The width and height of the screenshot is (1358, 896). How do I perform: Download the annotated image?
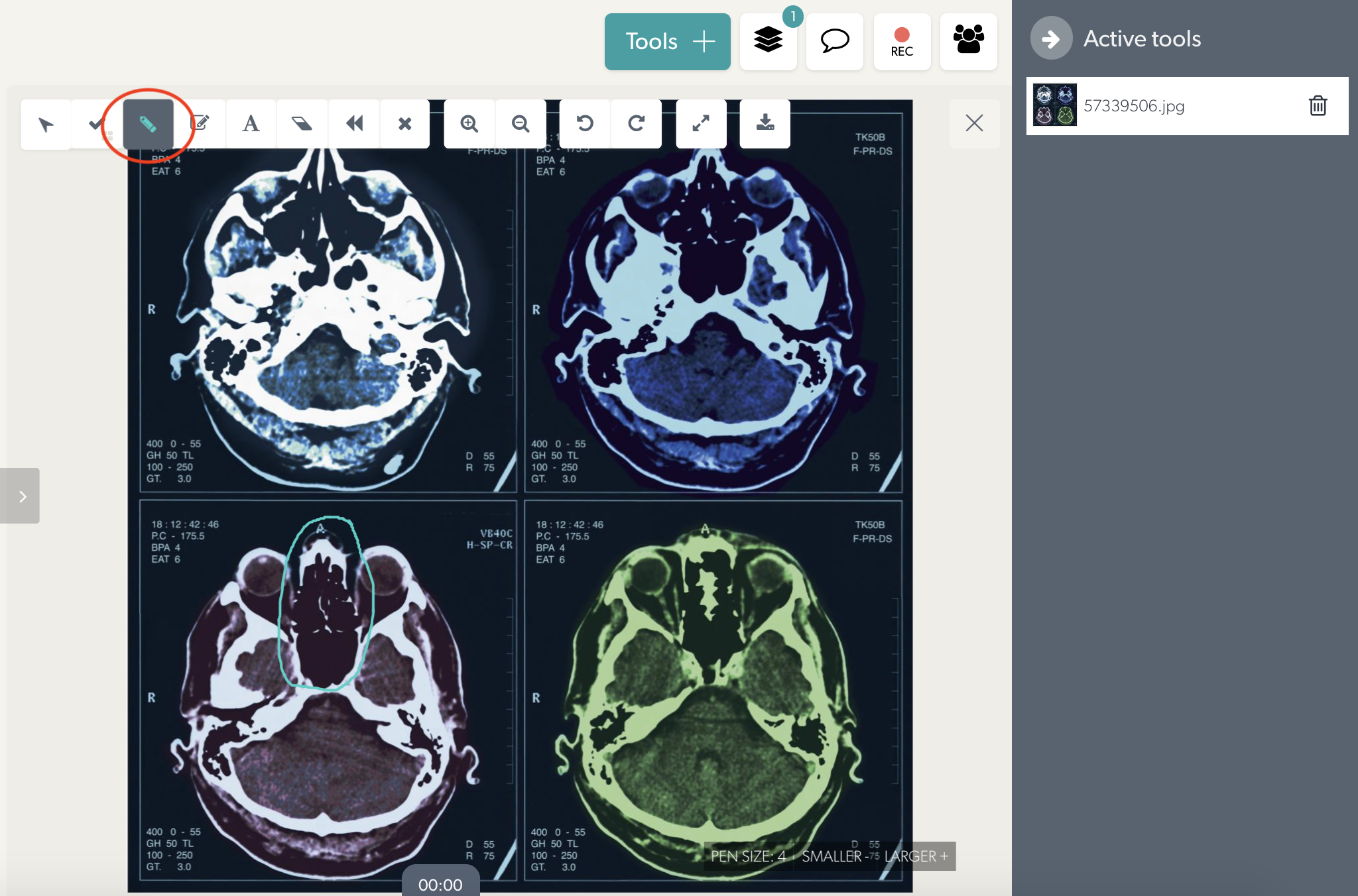765,124
